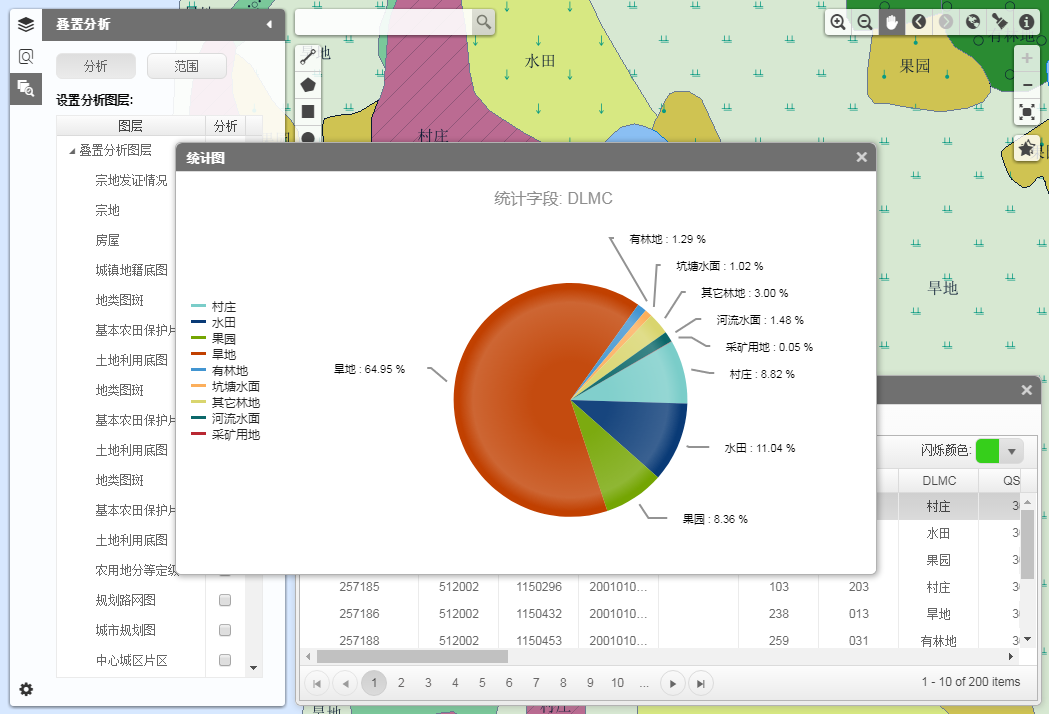Click the search magnifier button
This screenshot has height=714, width=1049.
coord(483,22)
